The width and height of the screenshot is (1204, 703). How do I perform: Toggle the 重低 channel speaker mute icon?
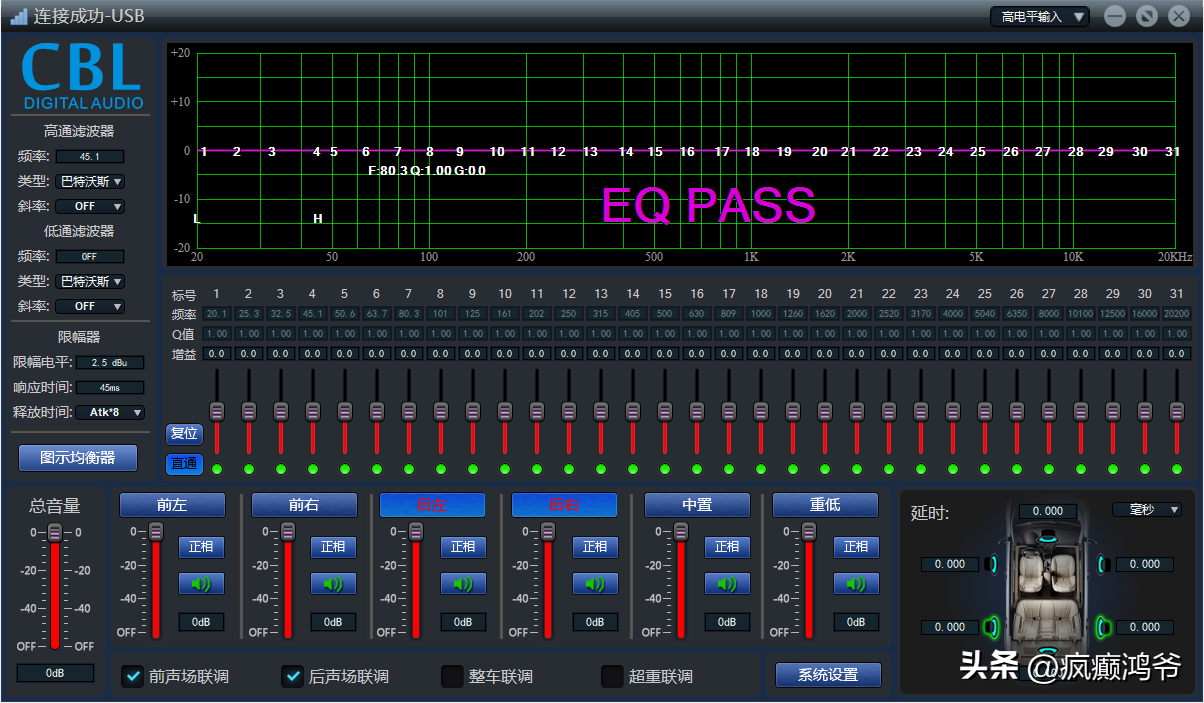coord(856,584)
